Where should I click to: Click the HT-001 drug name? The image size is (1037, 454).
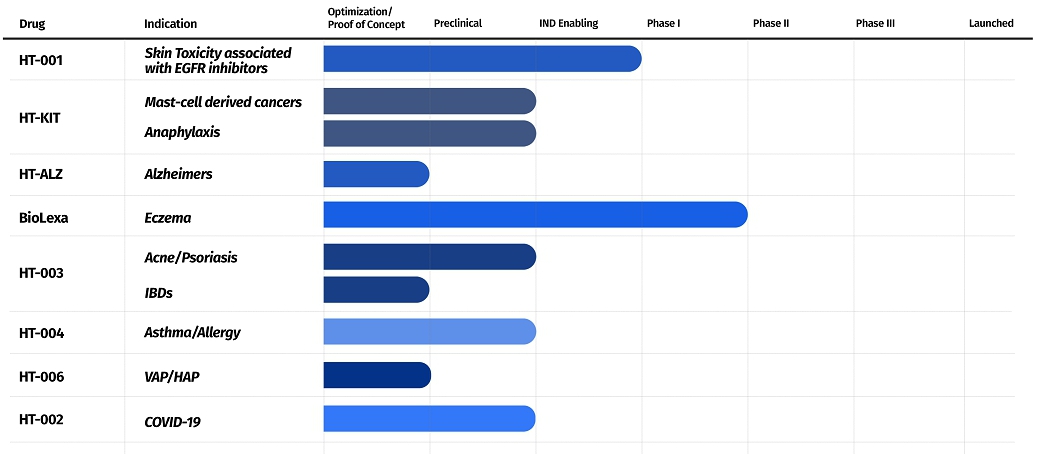[x=41, y=59]
